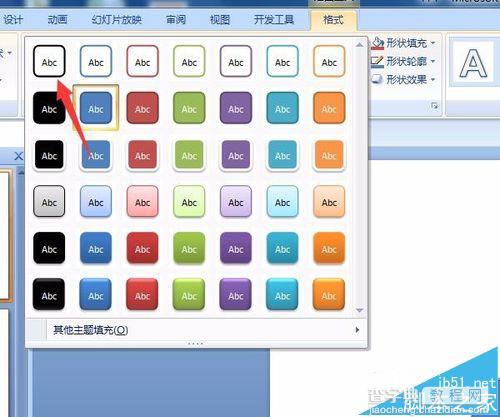This screenshot has height=417, width=500.
Task: Choose the aqua glossy Abc style in last row
Action: [282, 295]
